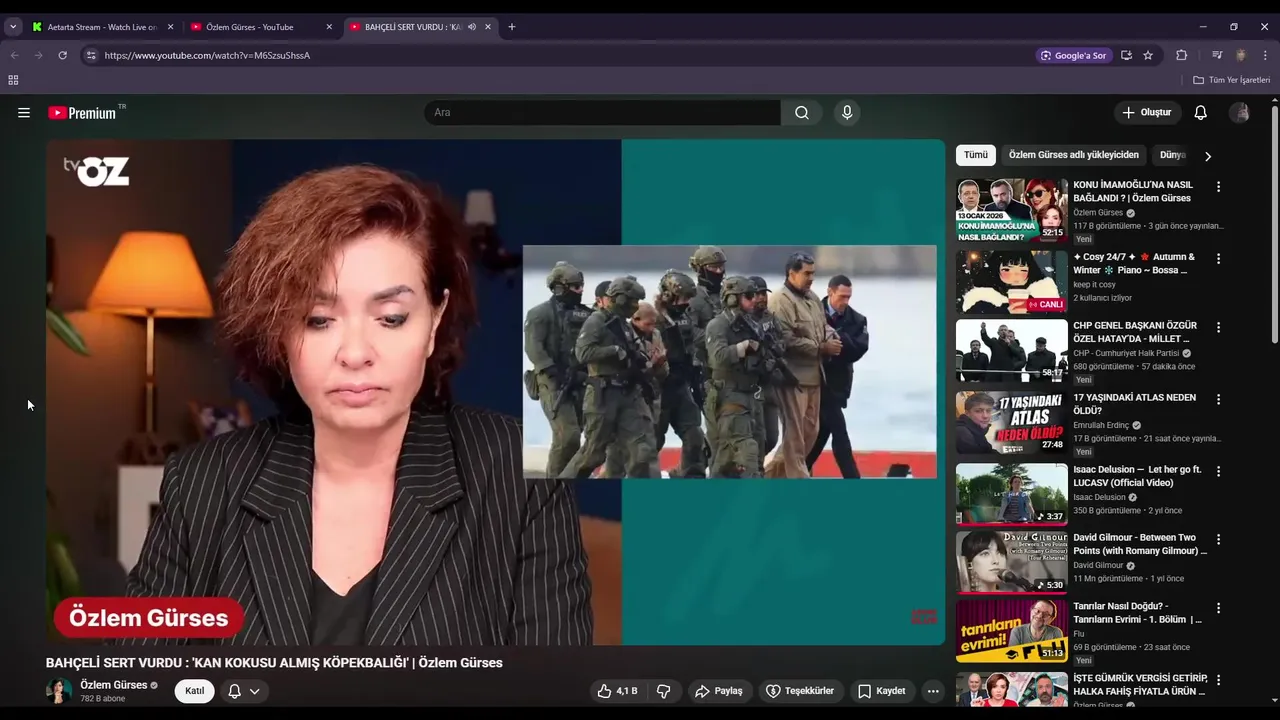Open David Gilmour Between Two Points thumbnail

1012,562
